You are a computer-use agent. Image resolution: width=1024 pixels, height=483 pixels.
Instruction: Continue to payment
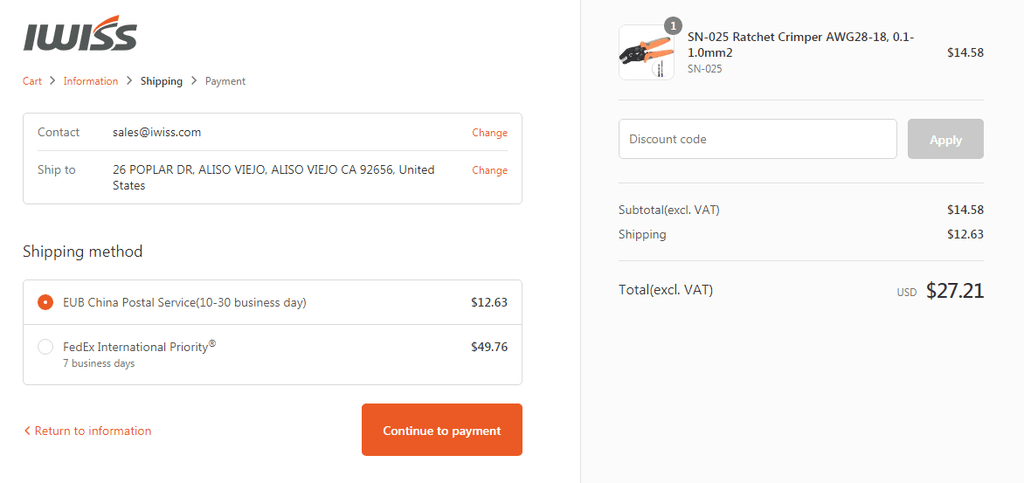(x=442, y=429)
